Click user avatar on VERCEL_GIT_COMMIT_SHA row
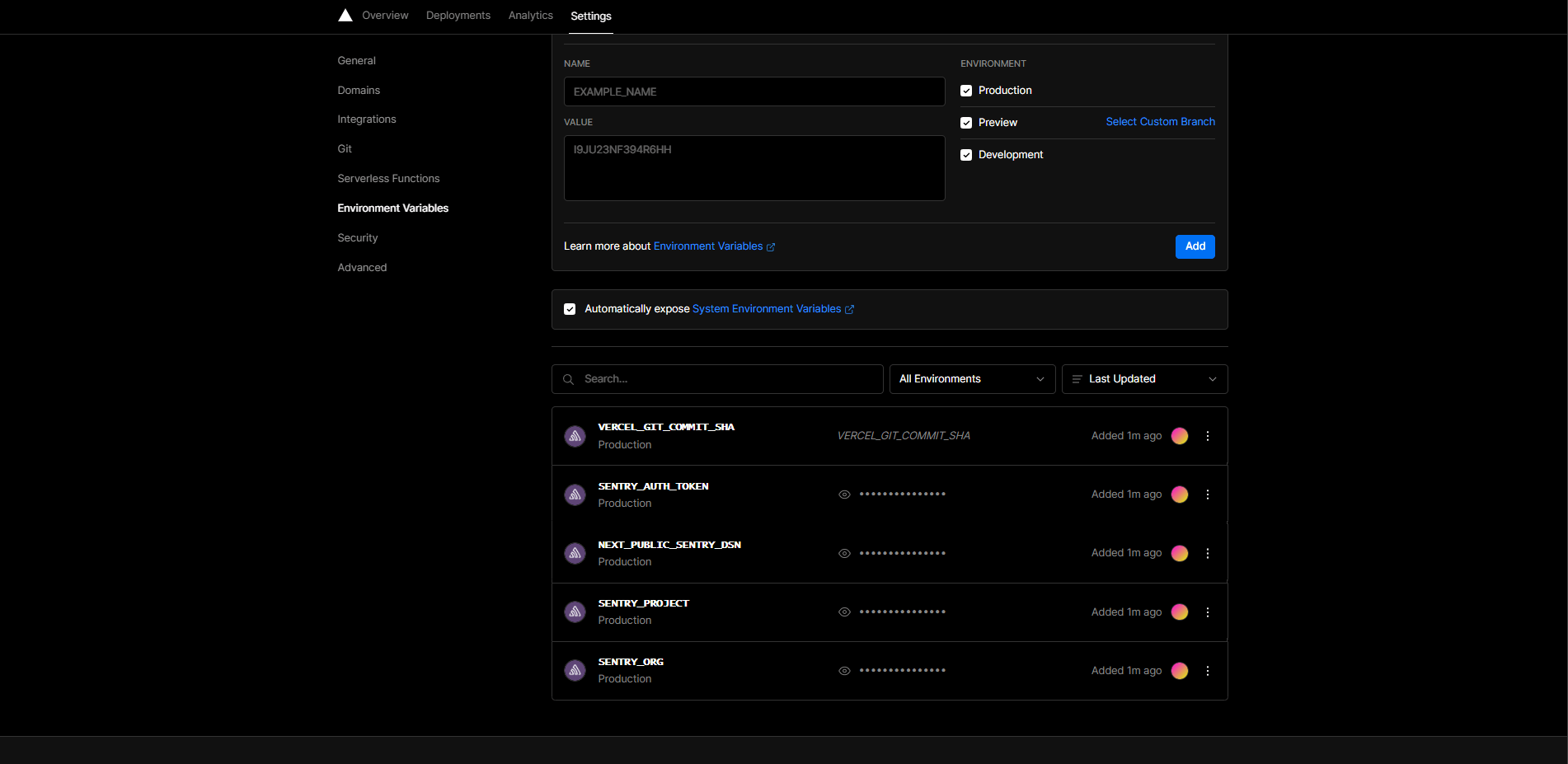The width and height of the screenshot is (1568, 764). [x=1180, y=436]
